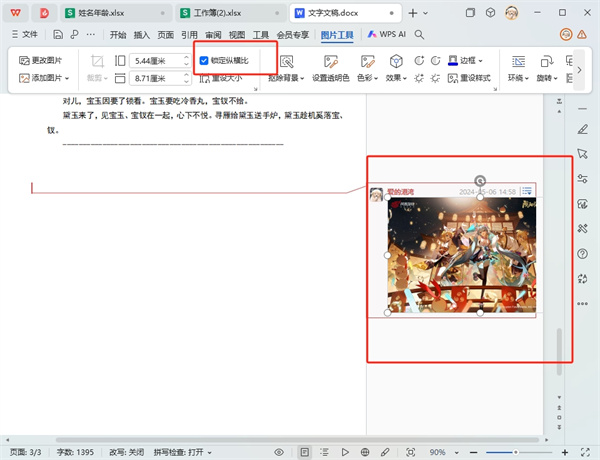Click the rotation handle above the picture

coord(480,180)
